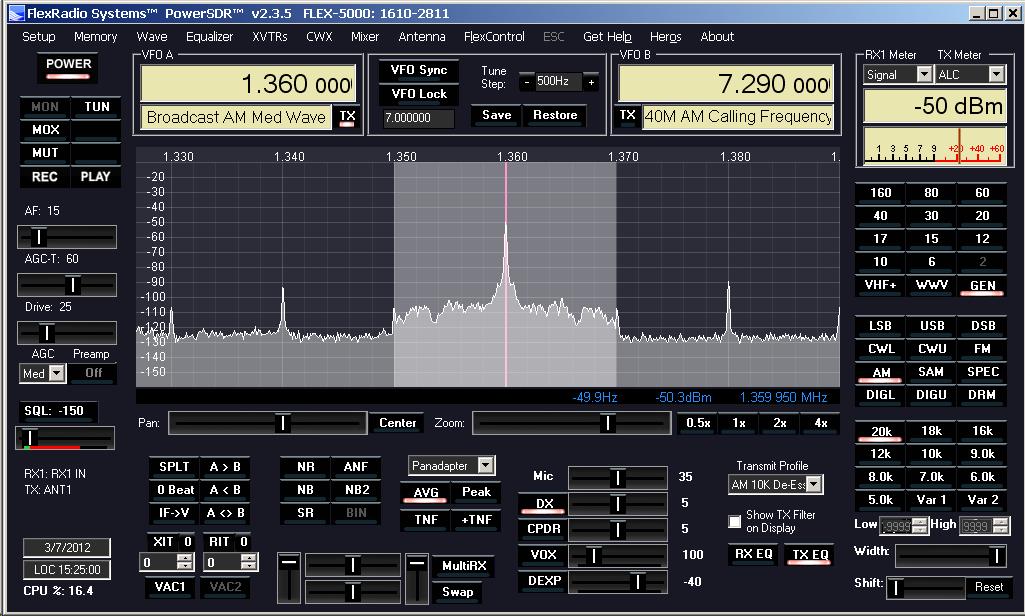1025x616 pixels.
Task: Click the Center pan button
Action: (x=397, y=423)
